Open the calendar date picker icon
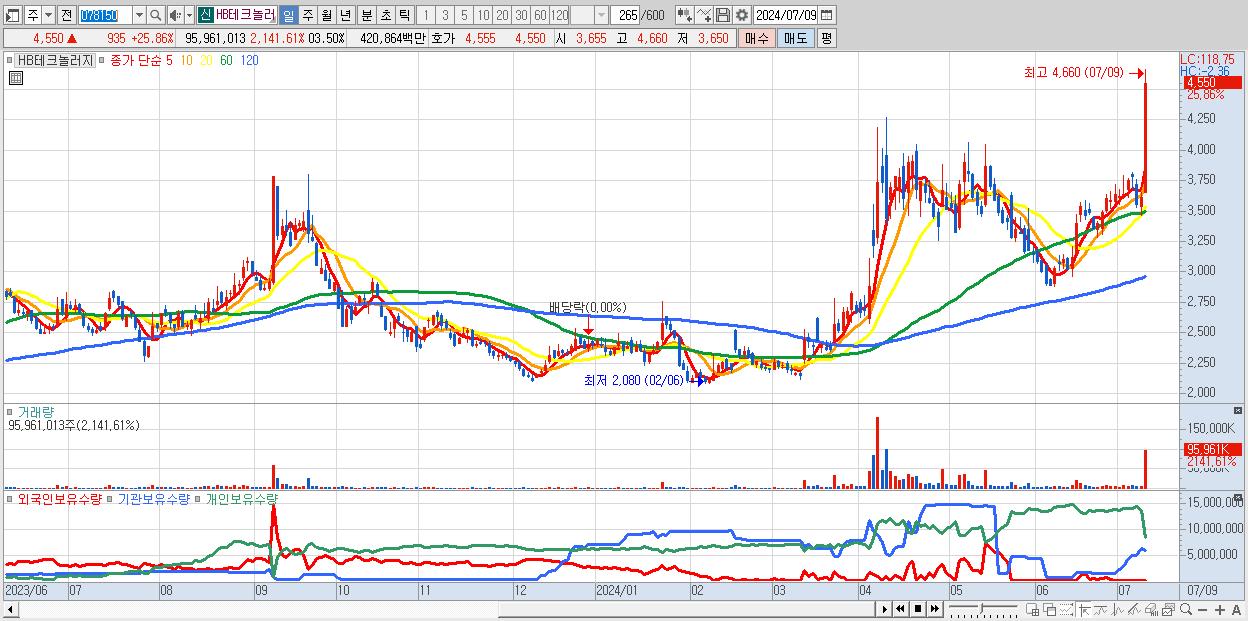This screenshot has height=621, width=1248. pyautogui.click(x=827, y=15)
